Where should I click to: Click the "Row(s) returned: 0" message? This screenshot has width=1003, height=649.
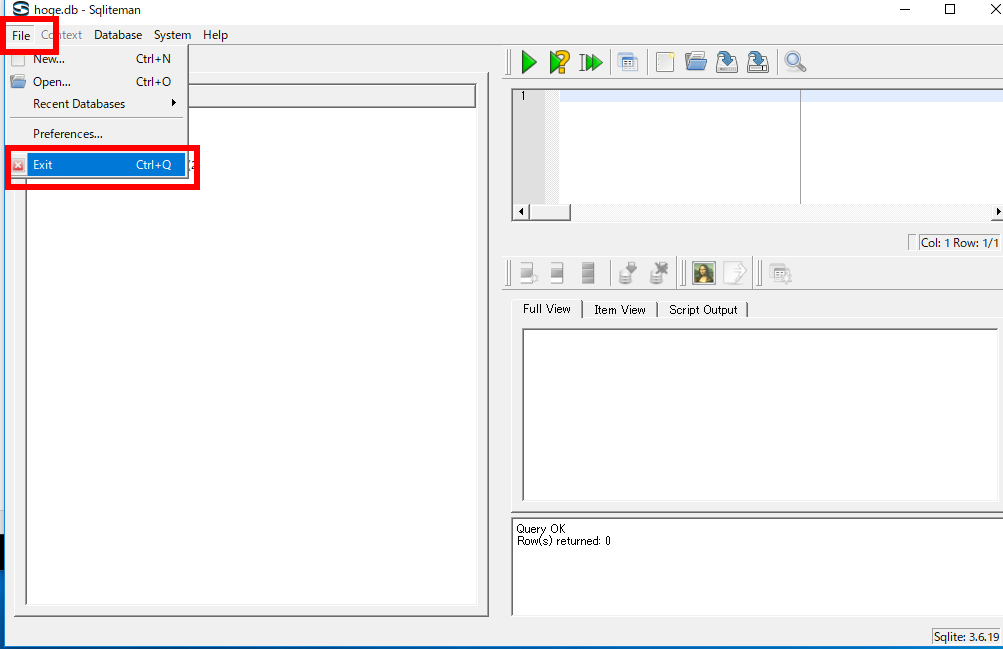[564, 541]
